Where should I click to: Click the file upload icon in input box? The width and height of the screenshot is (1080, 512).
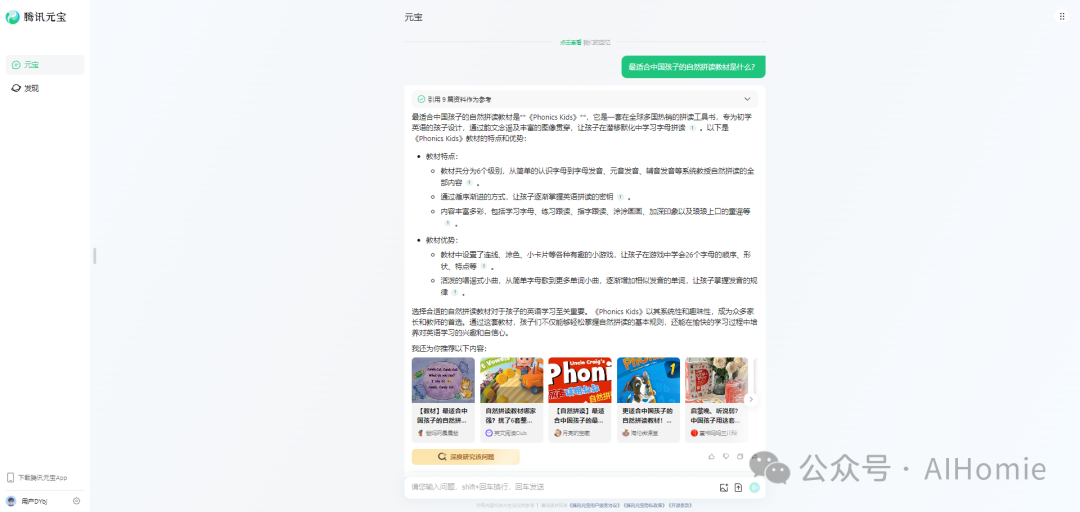click(x=738, y=488)
